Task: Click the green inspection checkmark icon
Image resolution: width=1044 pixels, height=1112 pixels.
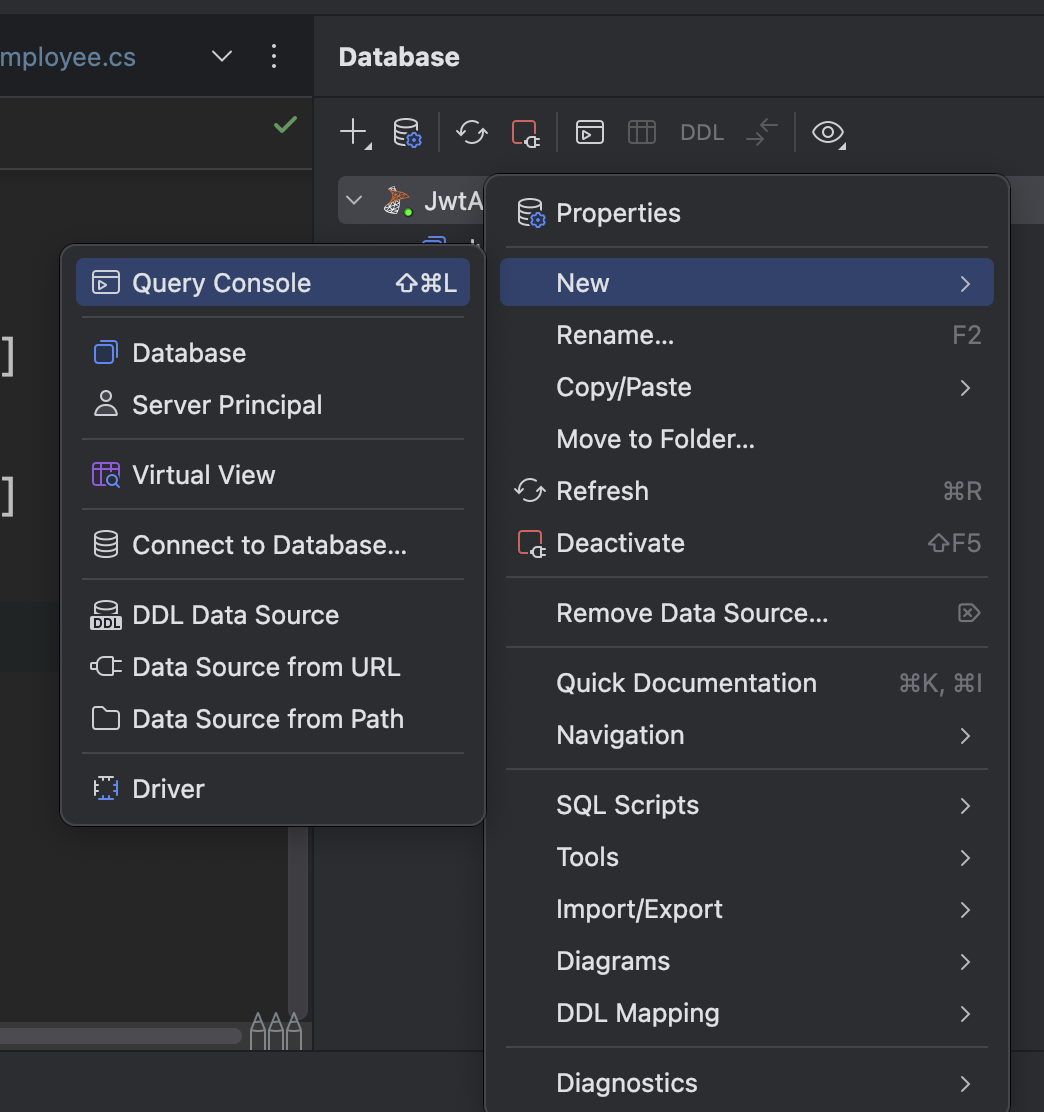Action: [x=285, y=125]
